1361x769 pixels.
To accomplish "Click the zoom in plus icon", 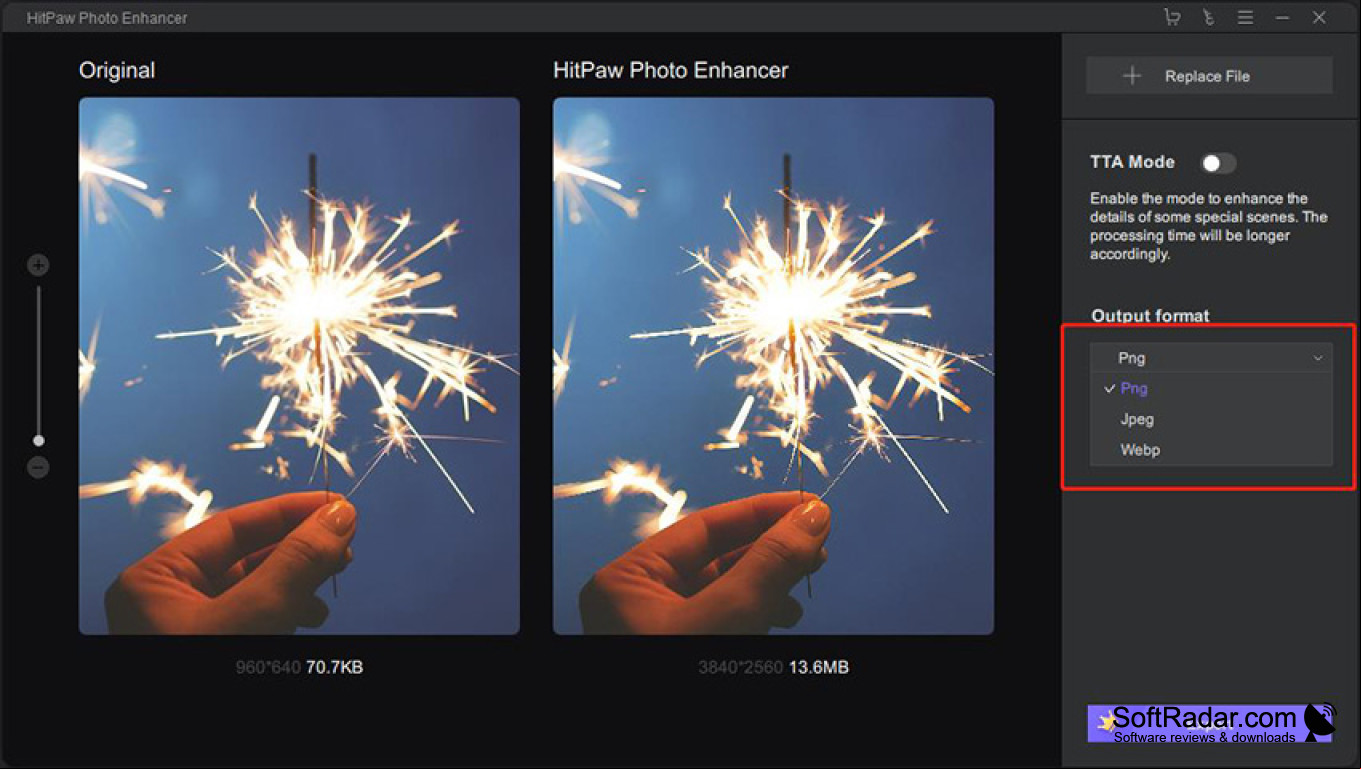I will pyautogui.click(x=38, y=265).
